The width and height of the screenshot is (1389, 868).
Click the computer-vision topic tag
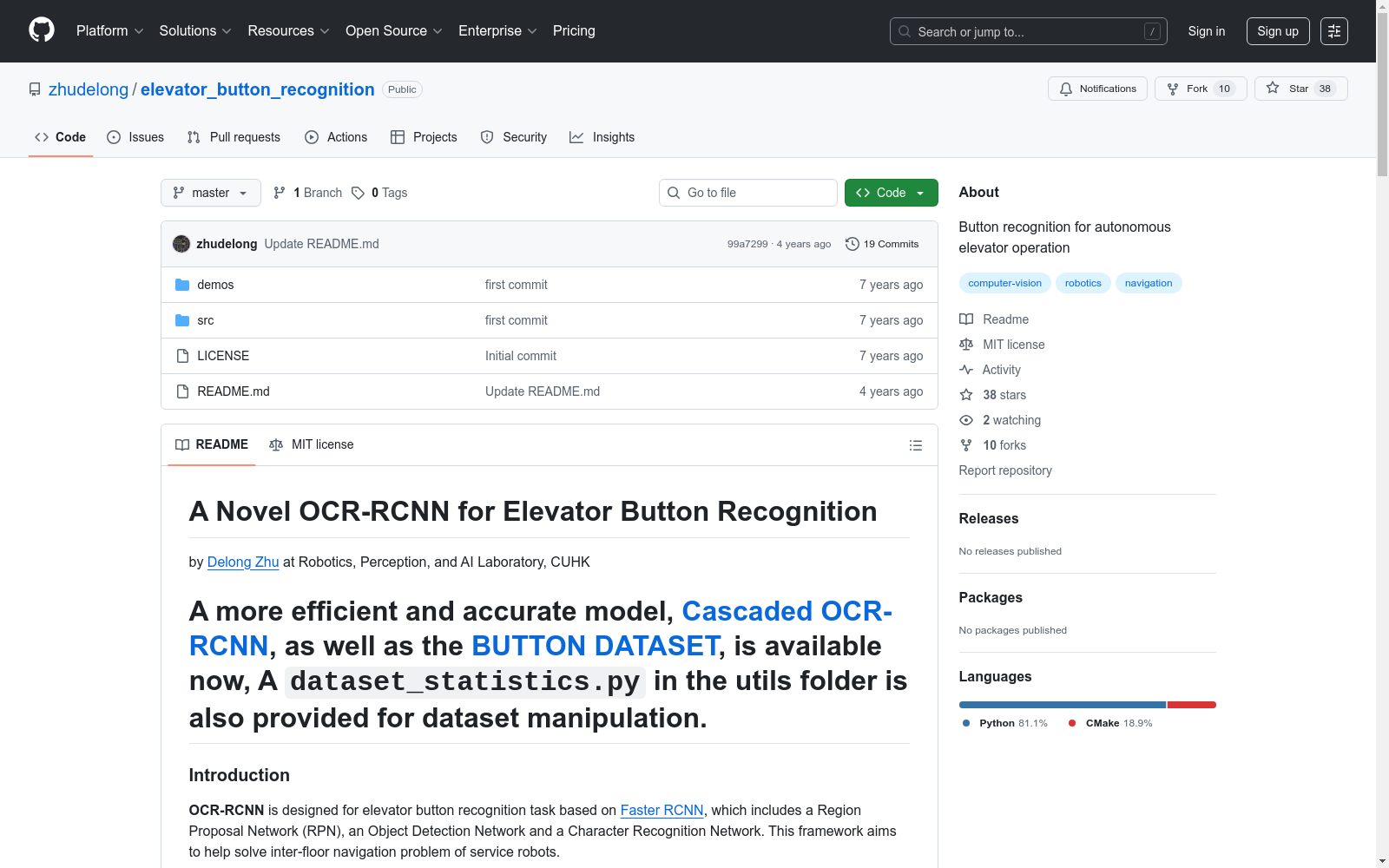click(x=1004, y=283)
